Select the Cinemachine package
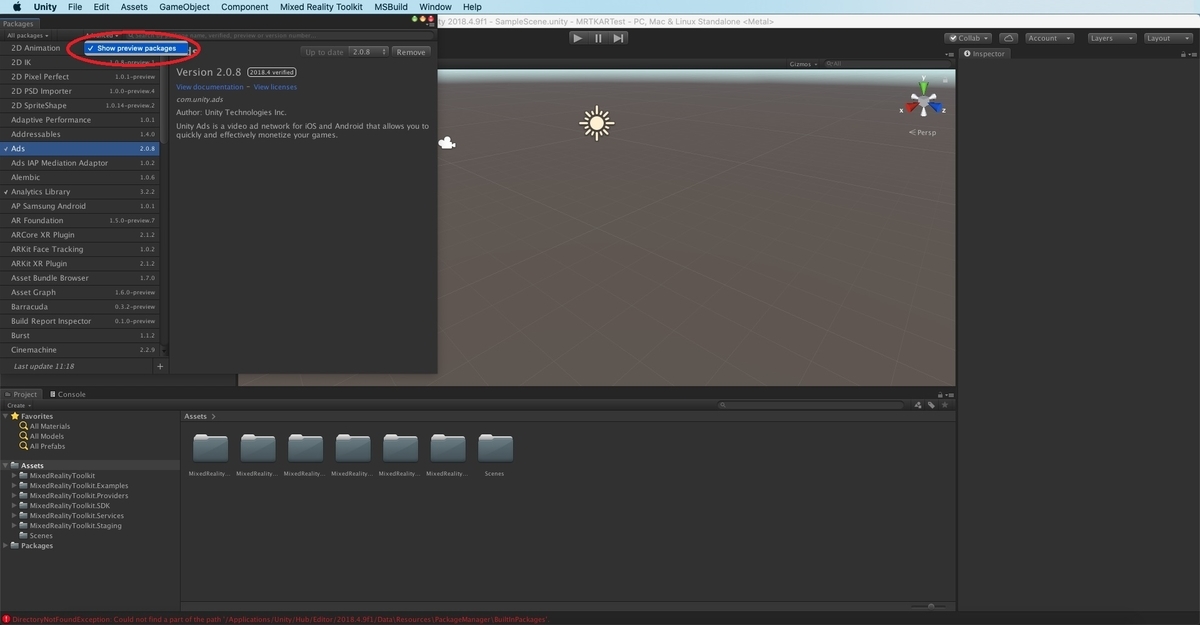Image resolution: width=1200 pixels, height=625 pixels. pos(80,350)
